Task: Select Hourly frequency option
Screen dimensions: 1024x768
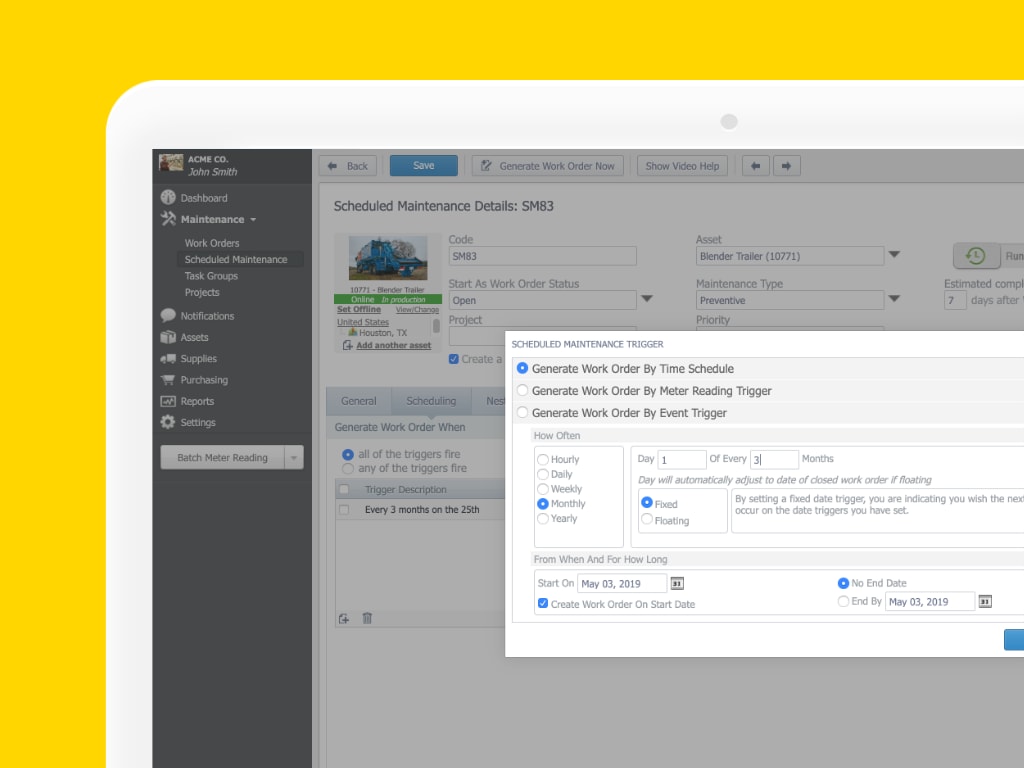Action: (543, 459)
